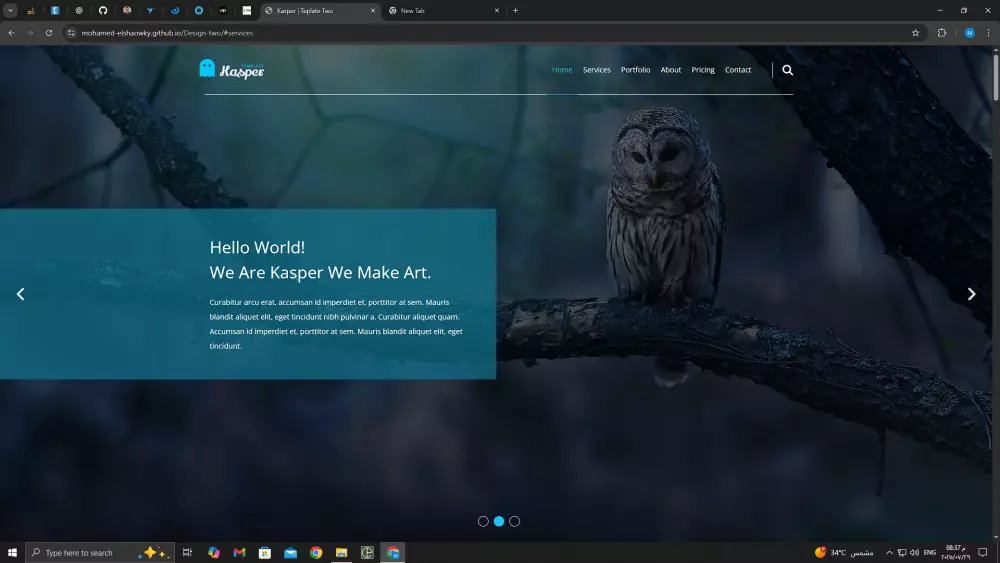The image size is (1000, 563).
Task: Switch to the pinned ChatGPT-style swirl tab
Action: pos(79,11)
